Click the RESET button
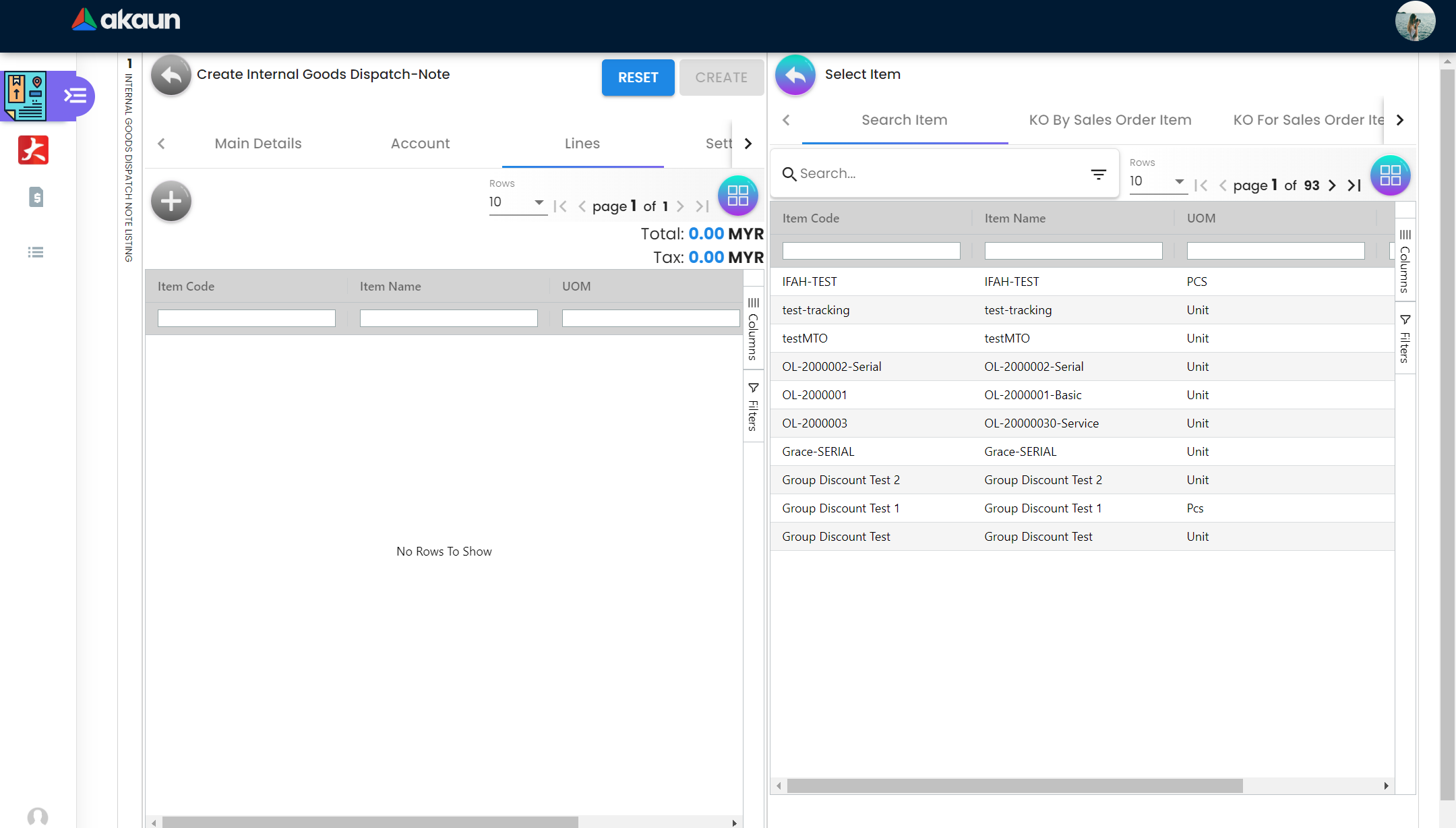Screen dimensions: 1456x828 pos(638,78)
